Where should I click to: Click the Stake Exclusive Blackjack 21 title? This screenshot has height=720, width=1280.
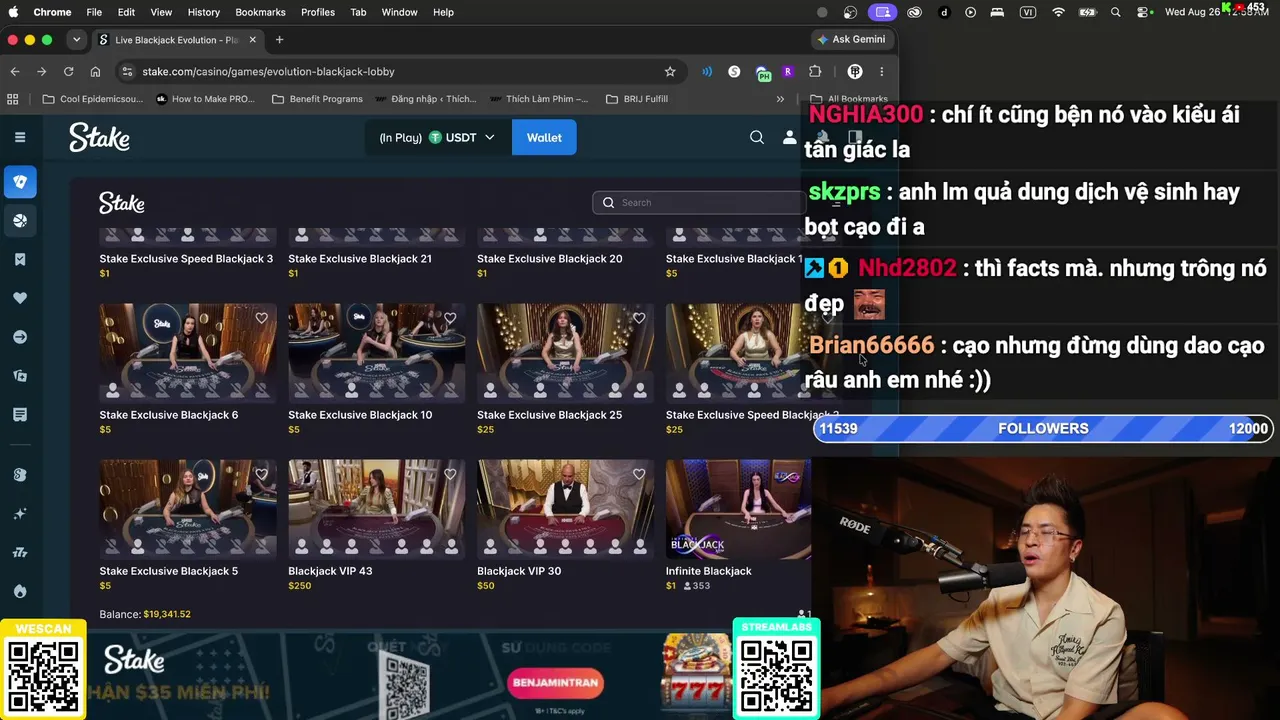360,259
